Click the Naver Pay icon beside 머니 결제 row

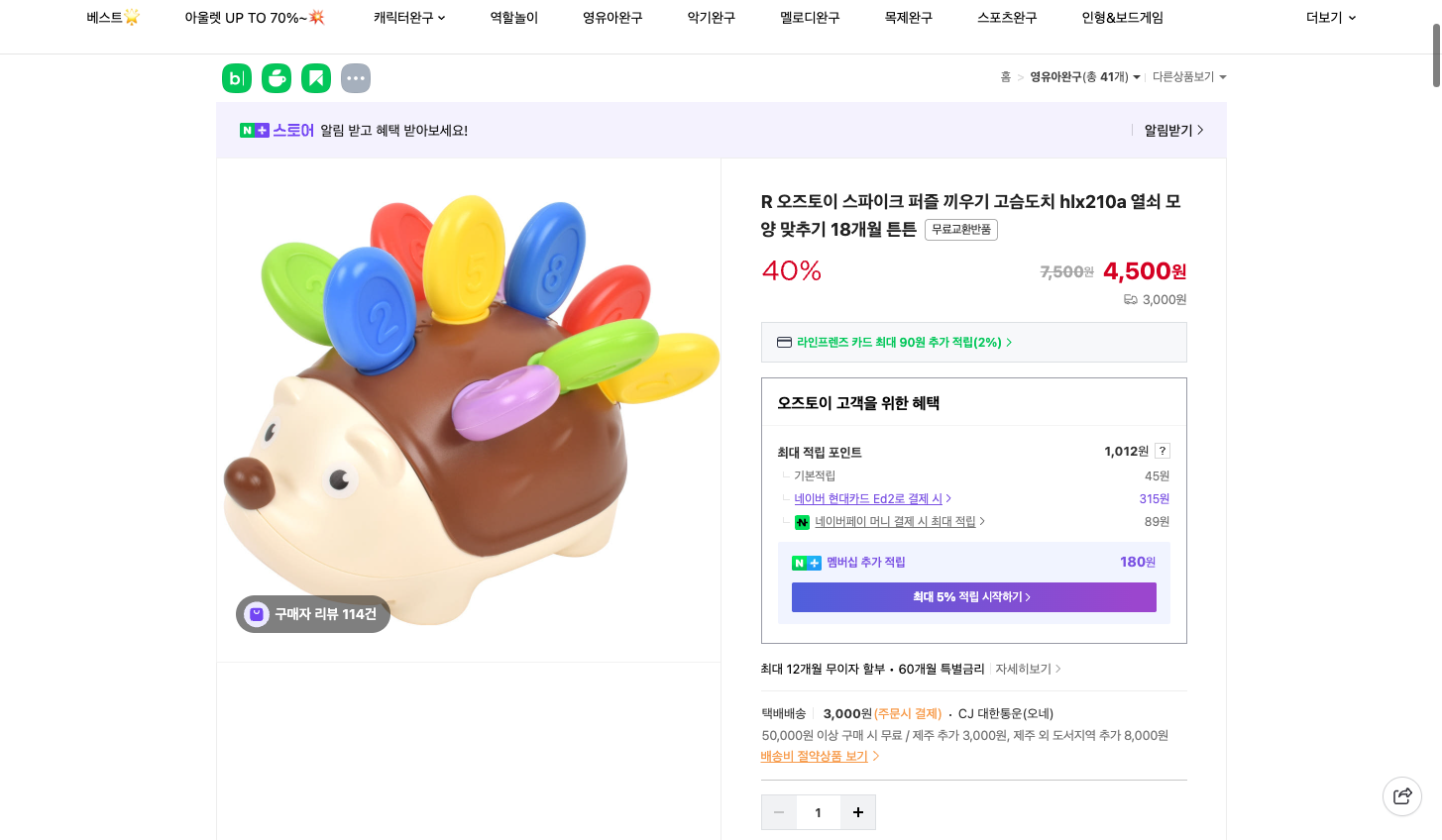point(802,521)
